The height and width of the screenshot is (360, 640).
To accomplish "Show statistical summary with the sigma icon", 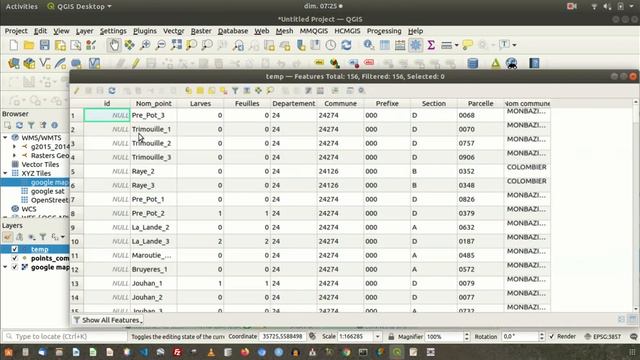I will (431, 45).
